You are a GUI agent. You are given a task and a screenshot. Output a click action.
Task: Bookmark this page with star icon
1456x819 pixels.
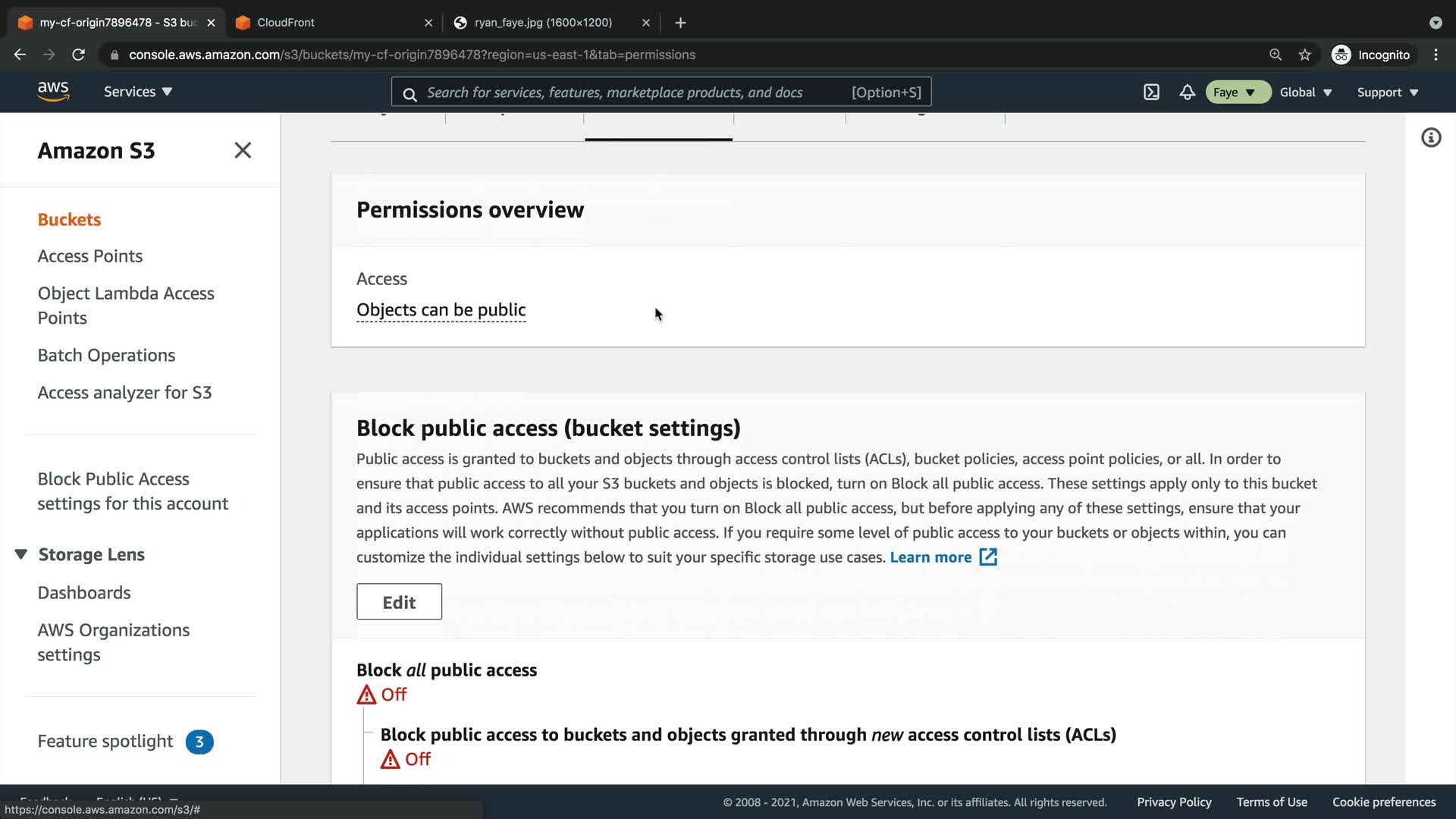point(1304,55)
